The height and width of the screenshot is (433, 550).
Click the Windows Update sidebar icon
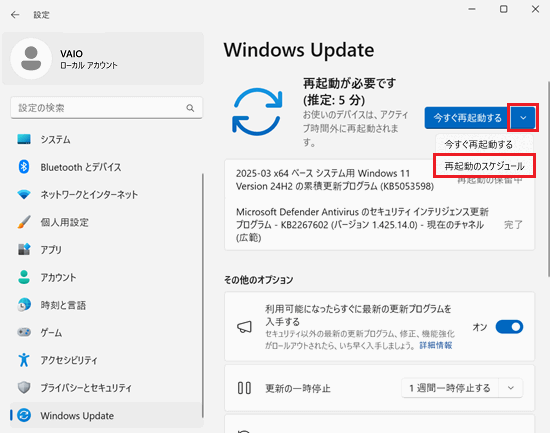click(24, 415)
